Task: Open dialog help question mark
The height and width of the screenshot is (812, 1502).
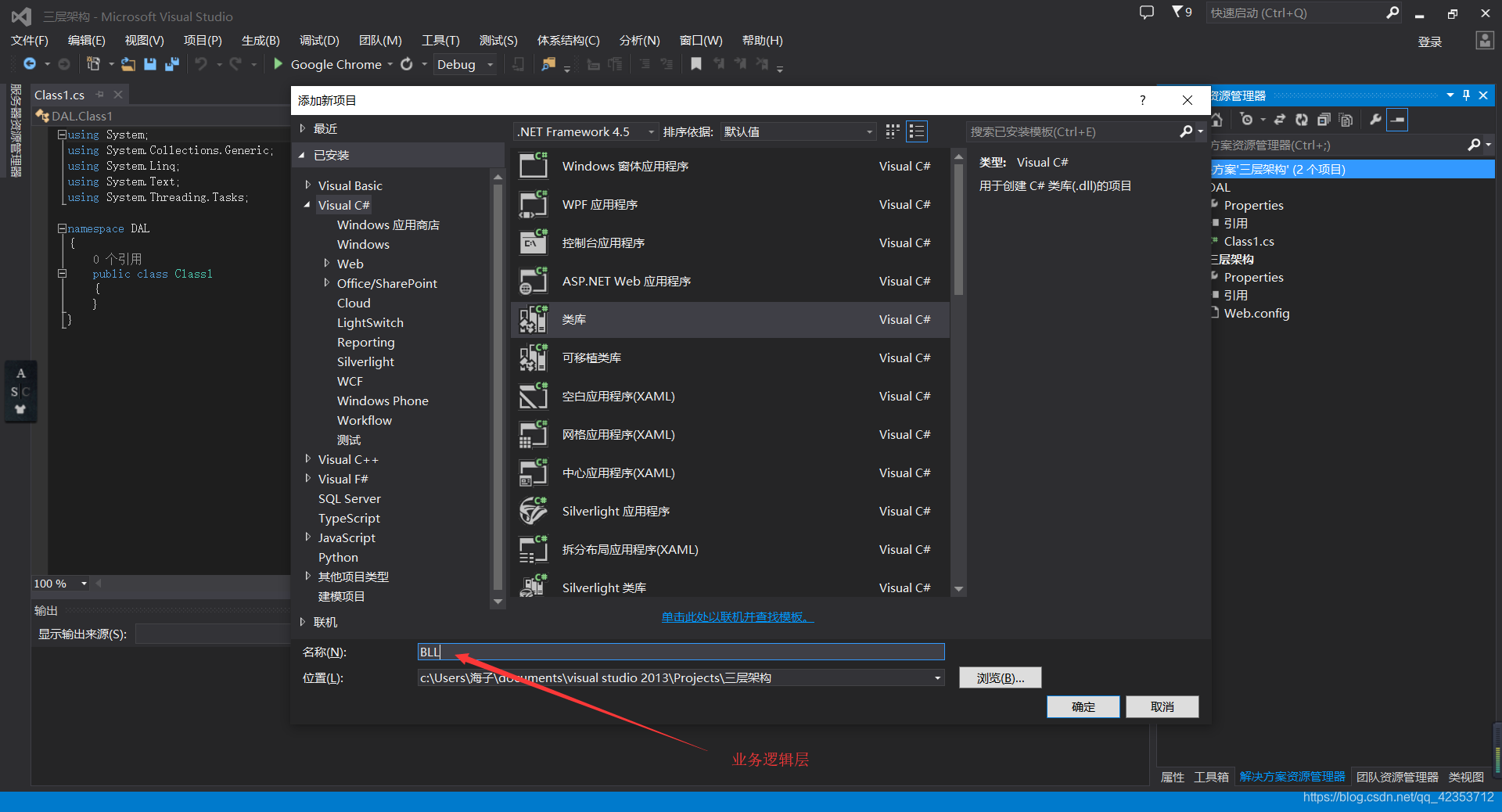Action: tap(1142, 100)
